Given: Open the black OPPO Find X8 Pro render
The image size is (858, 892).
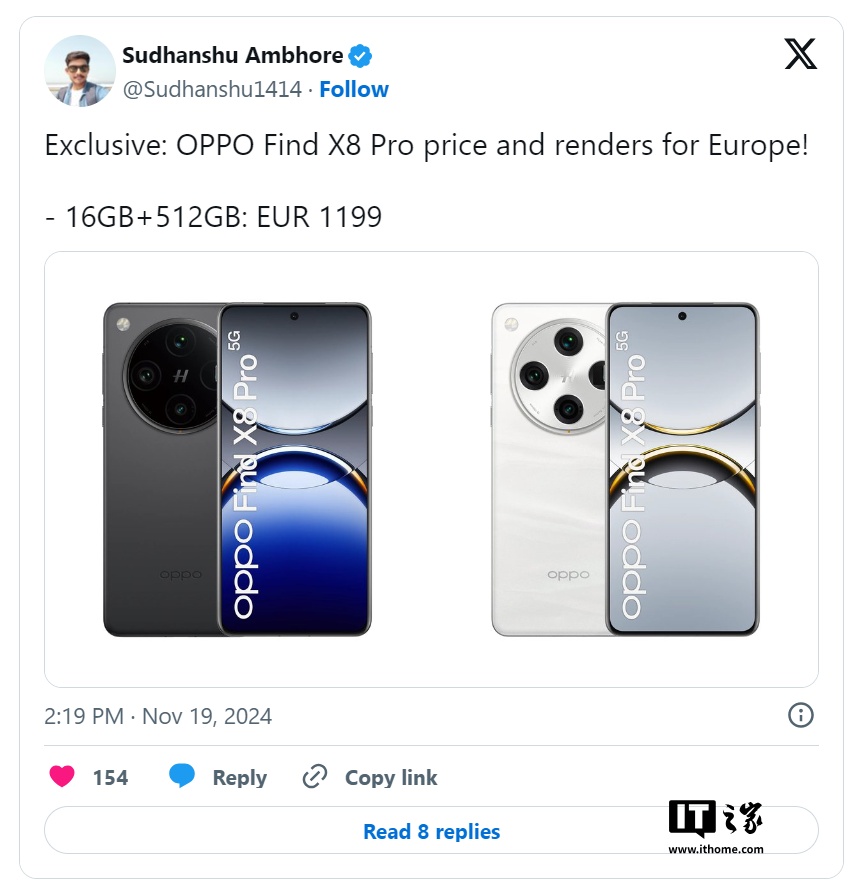Looking at the screenshot, I should click(x=237, y=469).
